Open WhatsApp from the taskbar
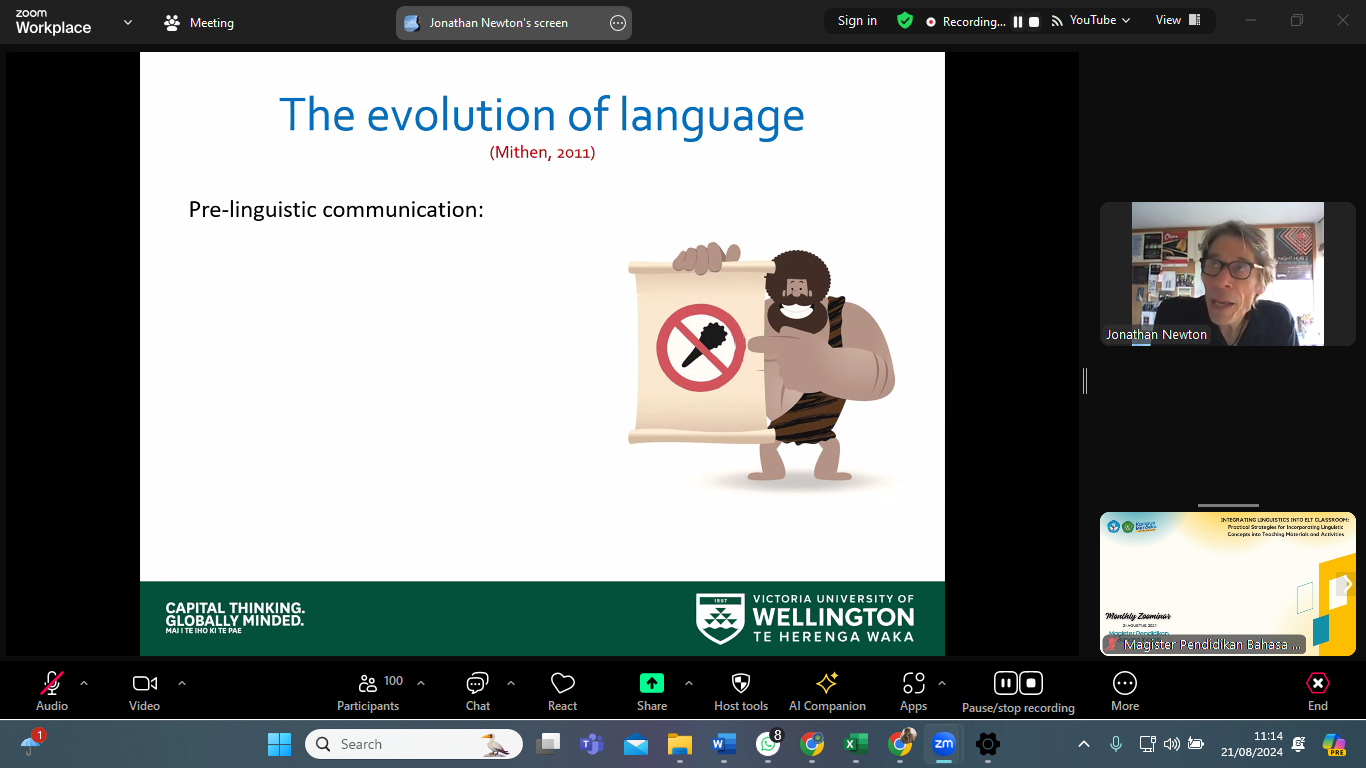This screenshot has width=1366, height=768. pyautogui.click(x=767, y=744)
